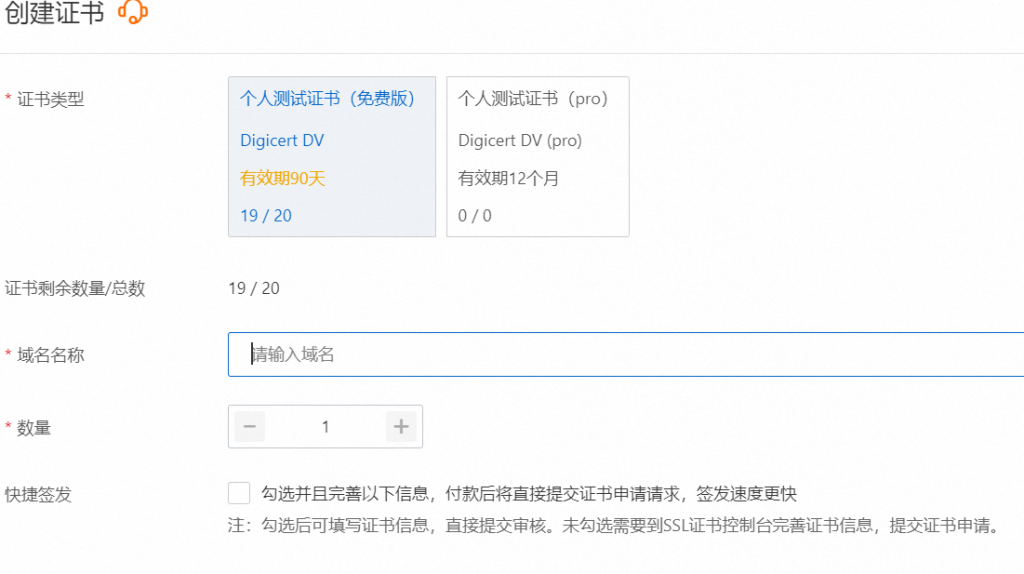Click the orange customer service headset icon

tap(133, 13)
